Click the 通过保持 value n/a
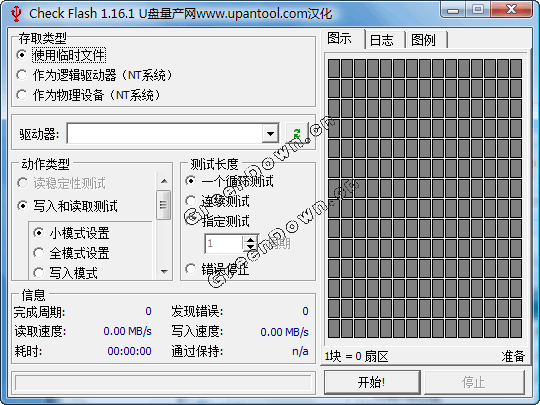This screenshot has height=405, width=540. pyautogui.click(x=300, y=351)
